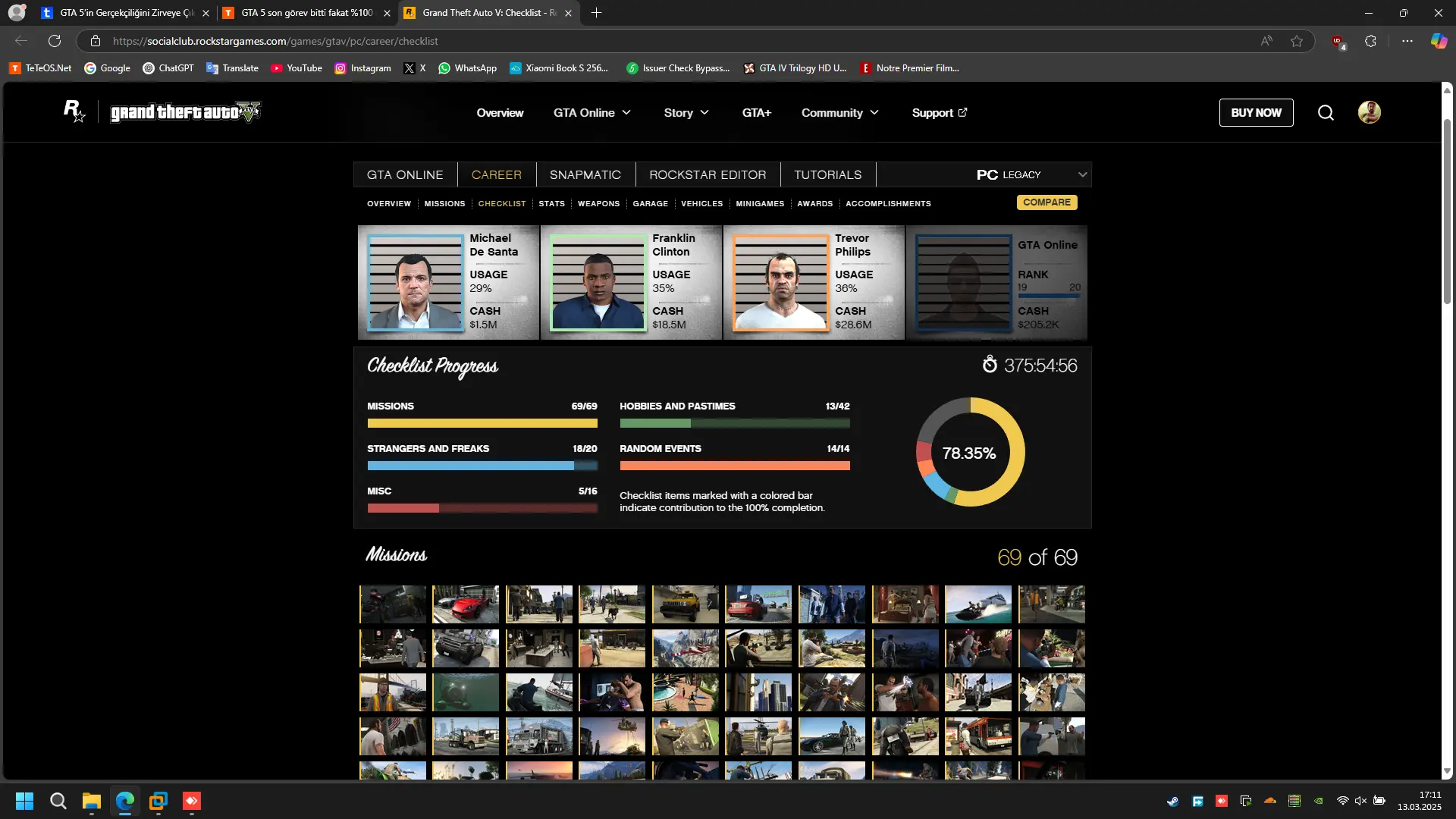Select the Michael De Santa character card

tap(449, 282)
